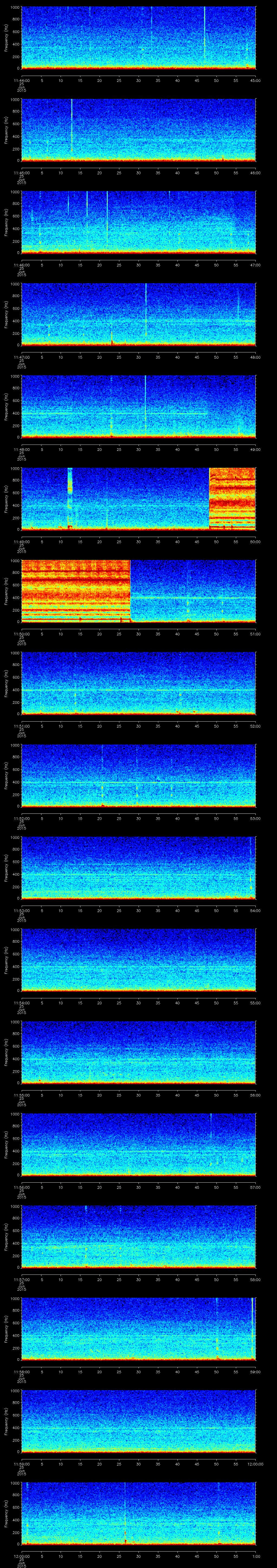Click the bright vertical line in the 11:45:00 panel
The image size is (277, 1568).
coord(72,125)
